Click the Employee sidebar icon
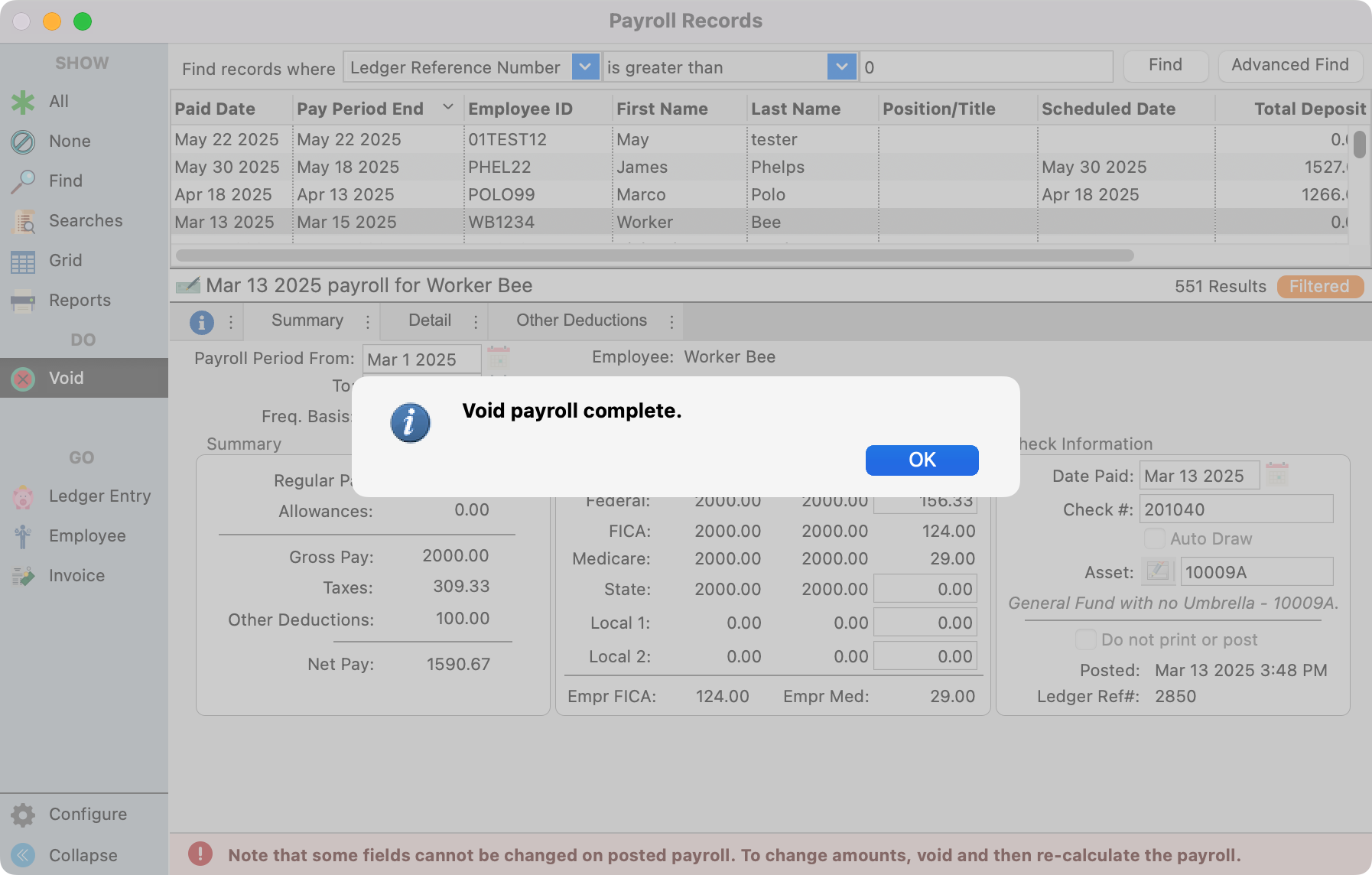This screenshot has width=1372, height=875. (x=23, y=535)
